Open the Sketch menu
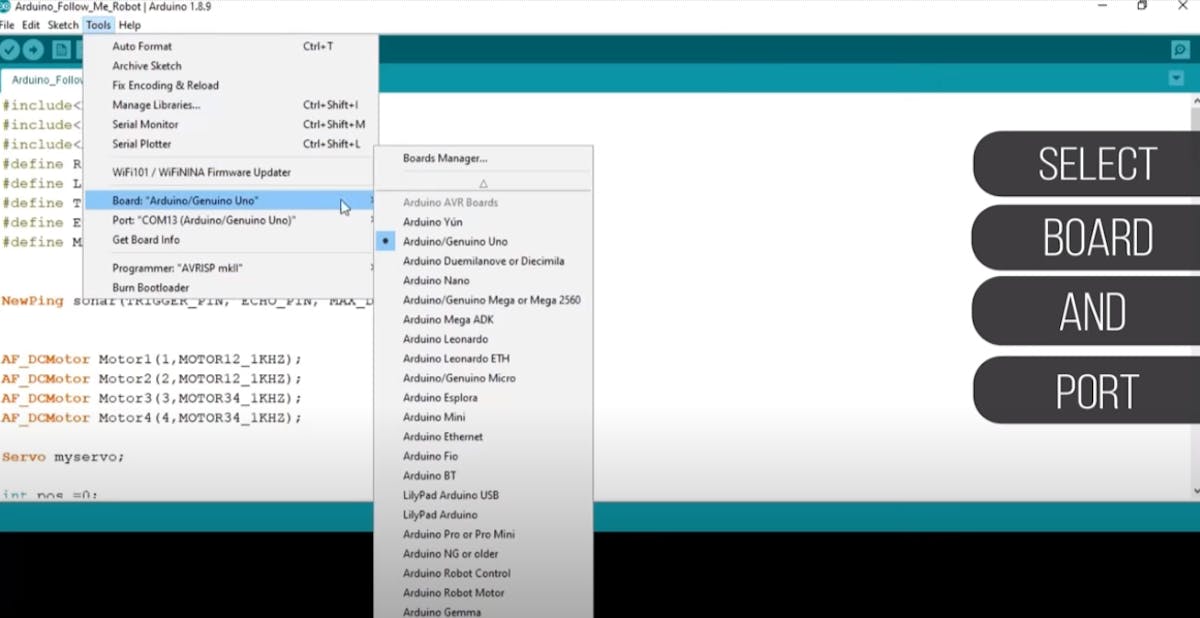This screenshot has width=1200, height=618. 63,25
